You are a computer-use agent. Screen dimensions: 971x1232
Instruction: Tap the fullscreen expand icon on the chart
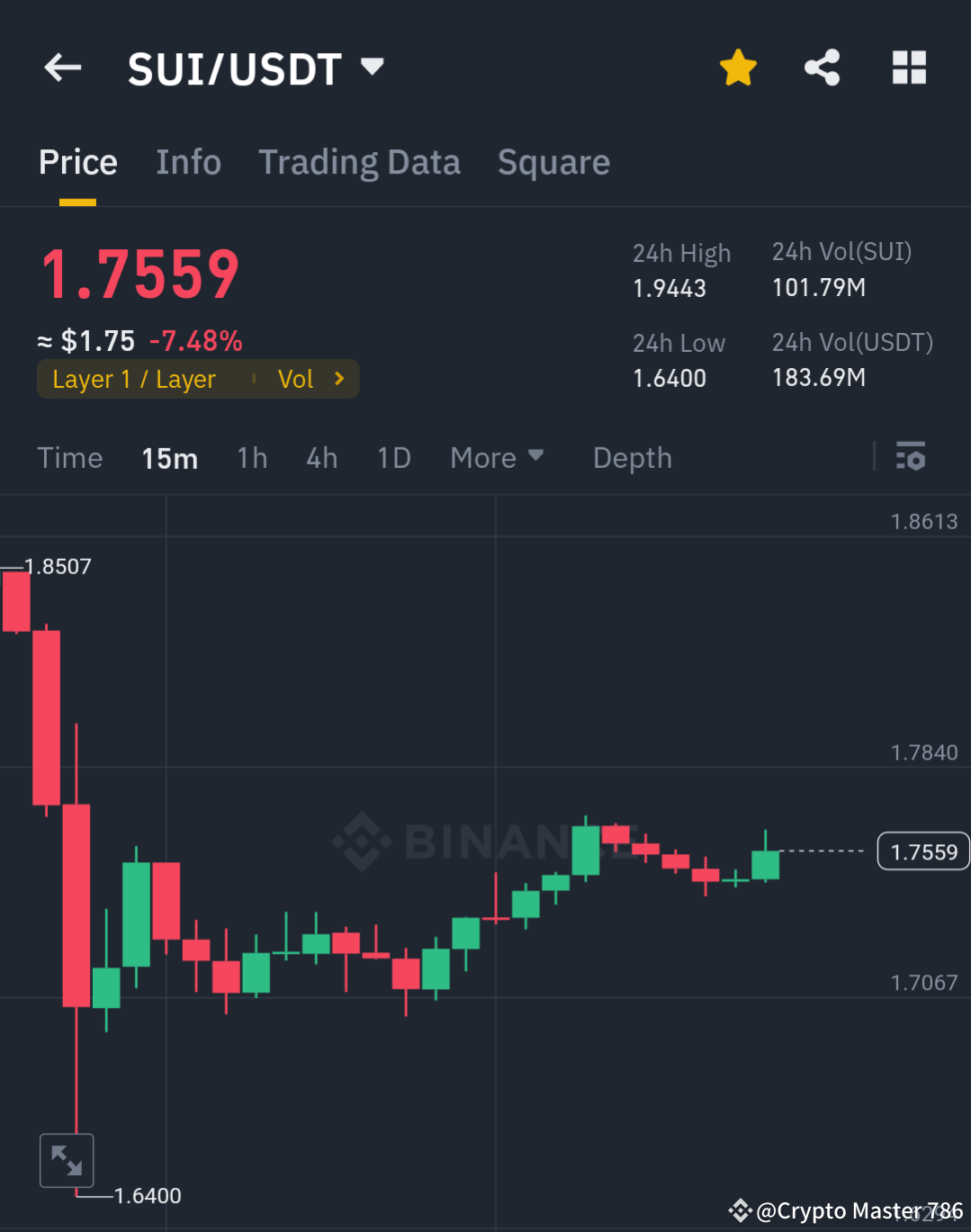tap(67, 1160)
